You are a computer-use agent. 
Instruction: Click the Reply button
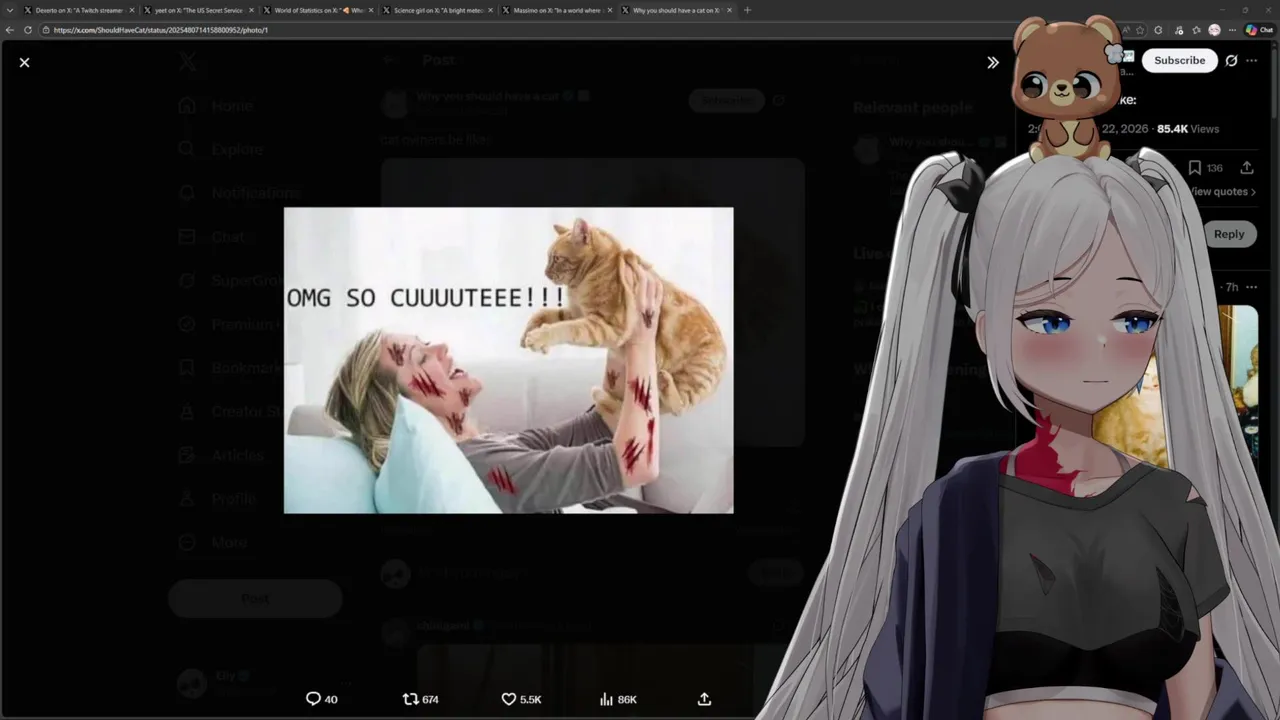1228,234
